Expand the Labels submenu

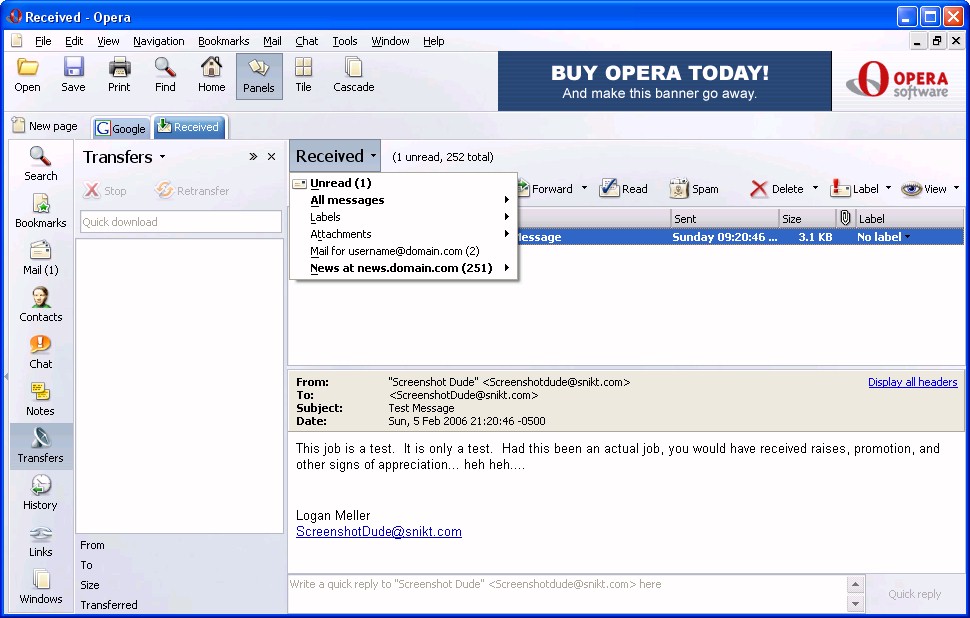(x=403, y=217)
